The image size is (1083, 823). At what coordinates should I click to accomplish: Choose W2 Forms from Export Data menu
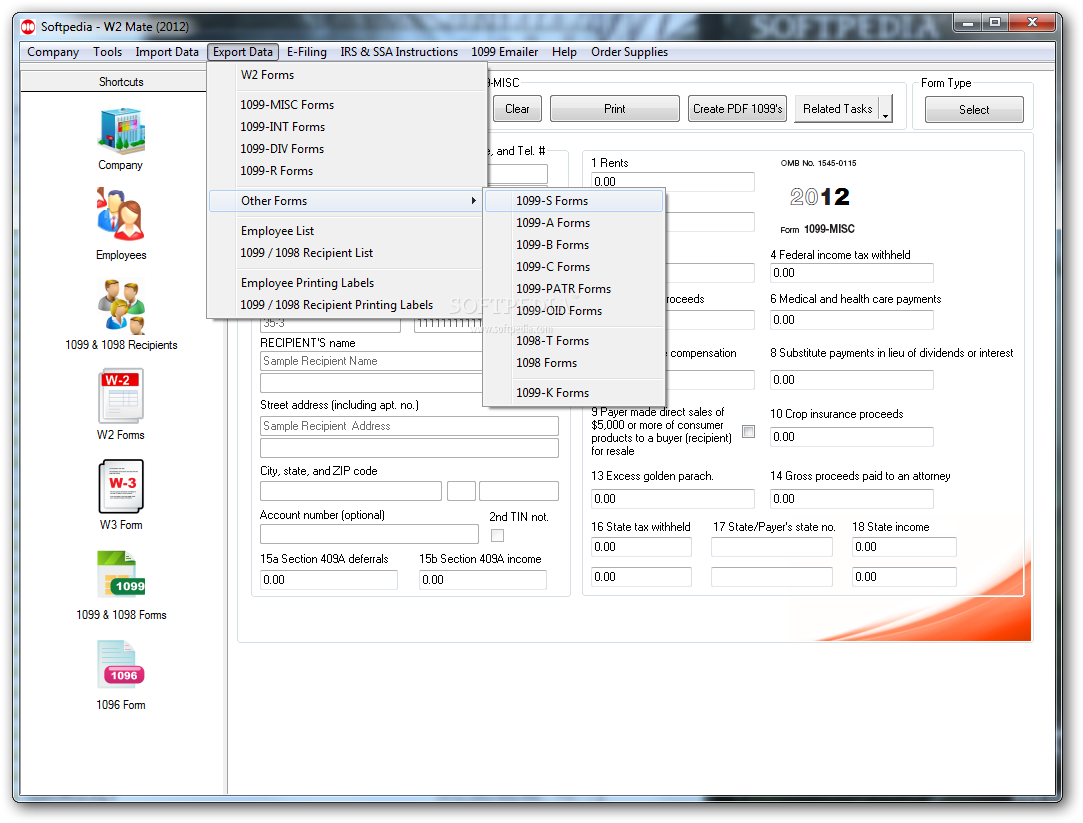pyautogui.click(x=347, y=75)
